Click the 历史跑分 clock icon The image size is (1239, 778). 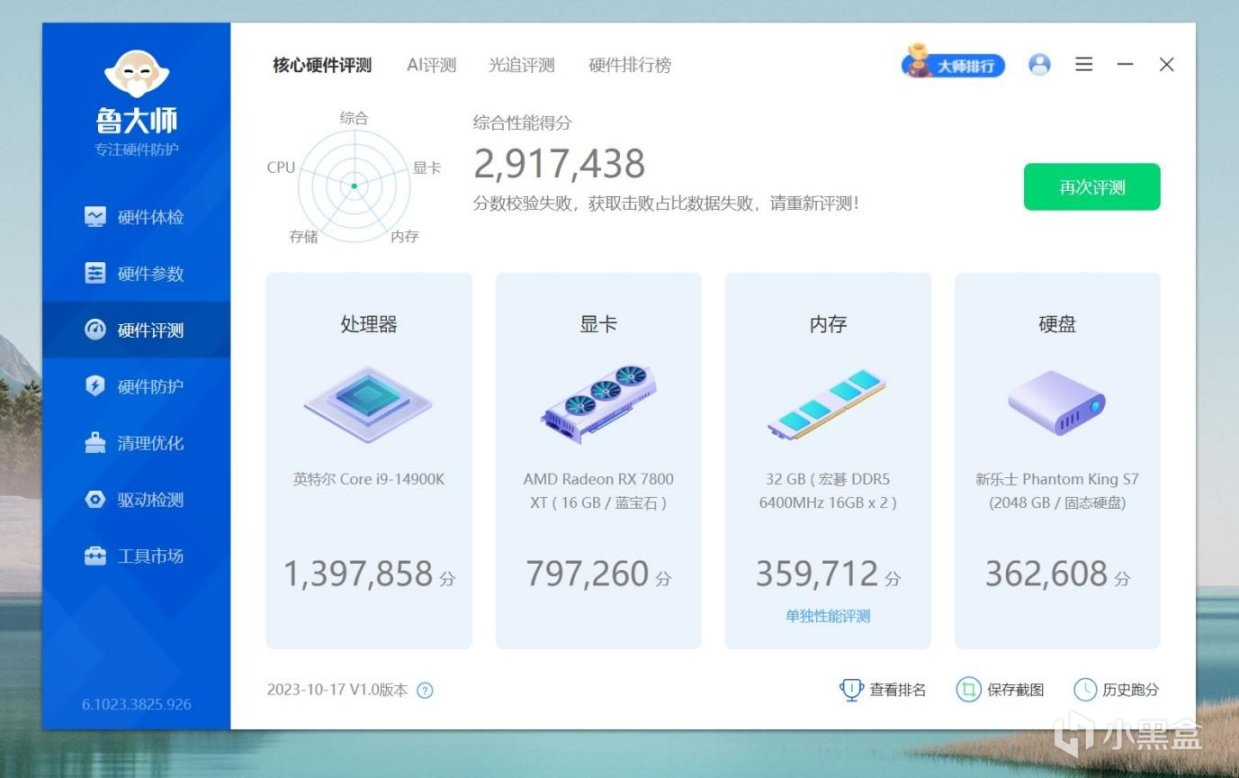click(x=1085, y=690)
